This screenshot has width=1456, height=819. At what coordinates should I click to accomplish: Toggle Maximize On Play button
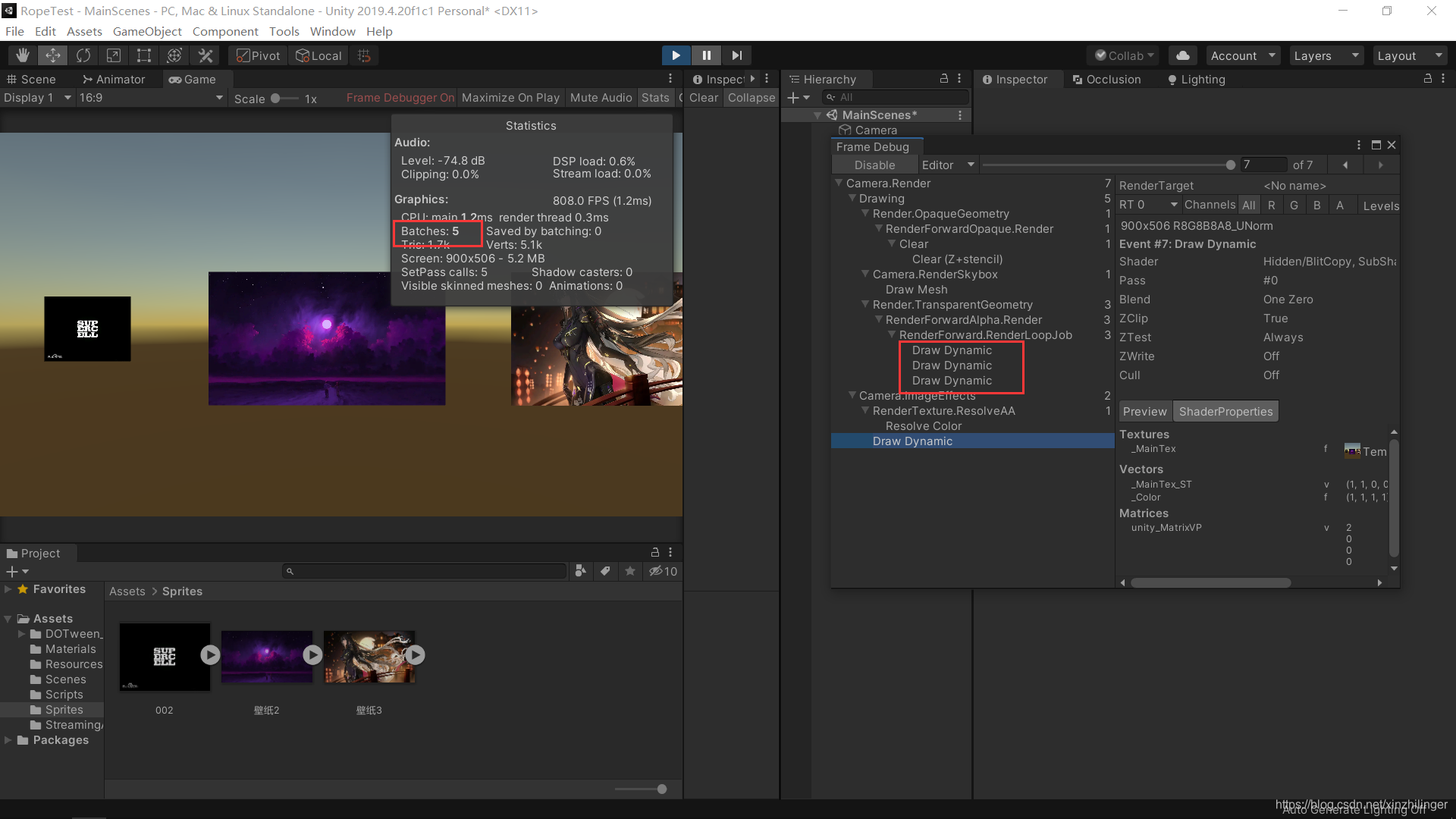pyautogui.click(x=511, y=97)
